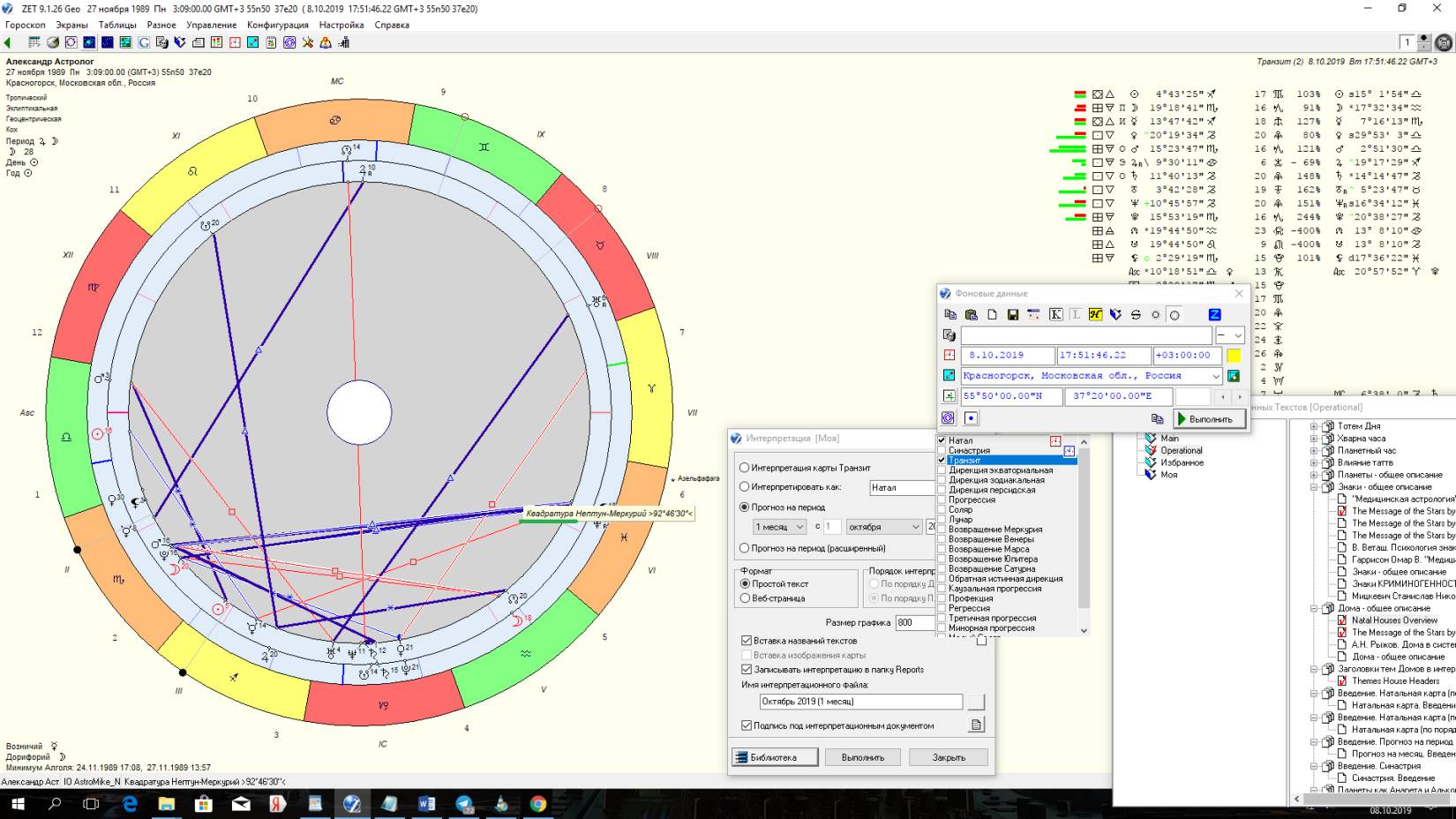This screenshot has width=1456, height=819.
Task: Click the starry sky icon in main toolbar
Action: point(107,42)
